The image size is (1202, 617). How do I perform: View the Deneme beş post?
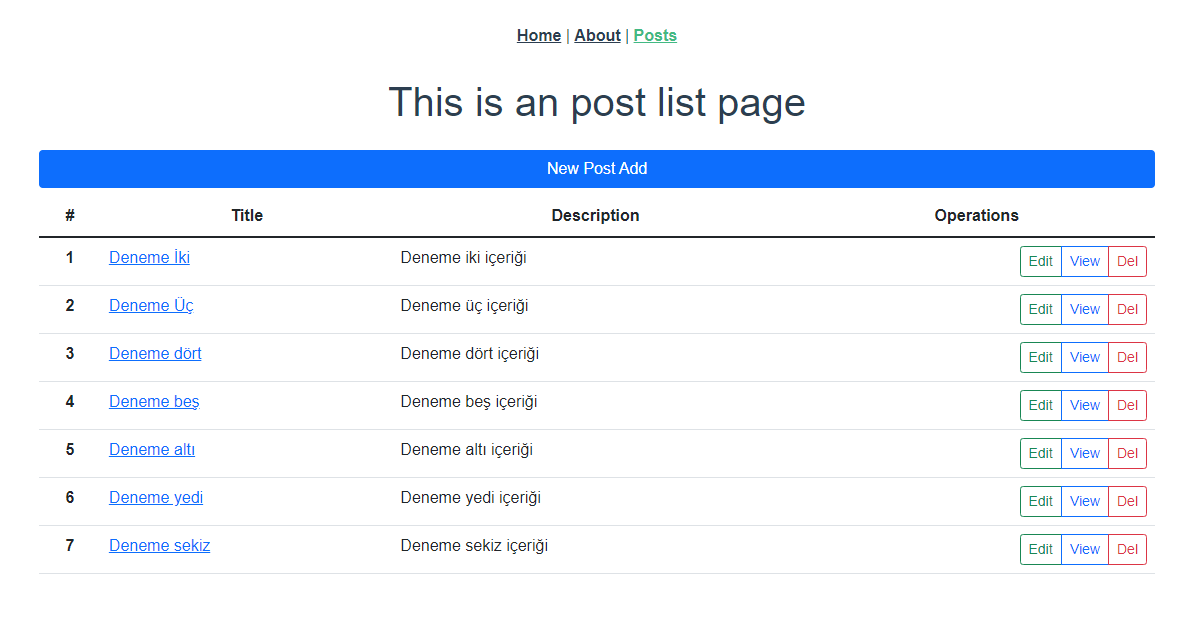coord(1085,405)
